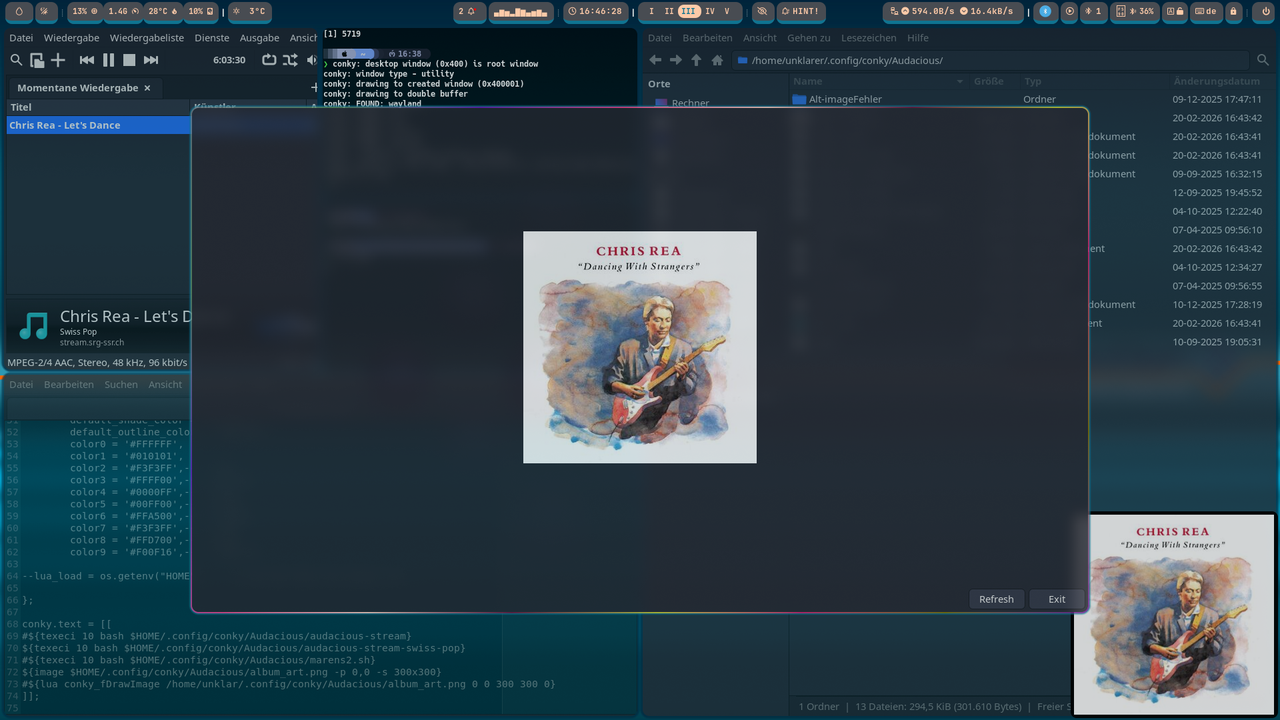Open Datei menu in text editor
The height and width of the screenshot is (720, 1280).
click(21, 384)
